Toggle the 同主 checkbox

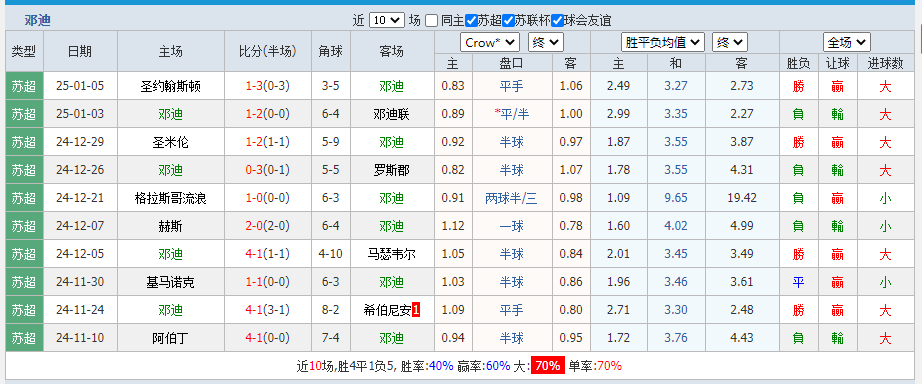click(x=432, y=21)
